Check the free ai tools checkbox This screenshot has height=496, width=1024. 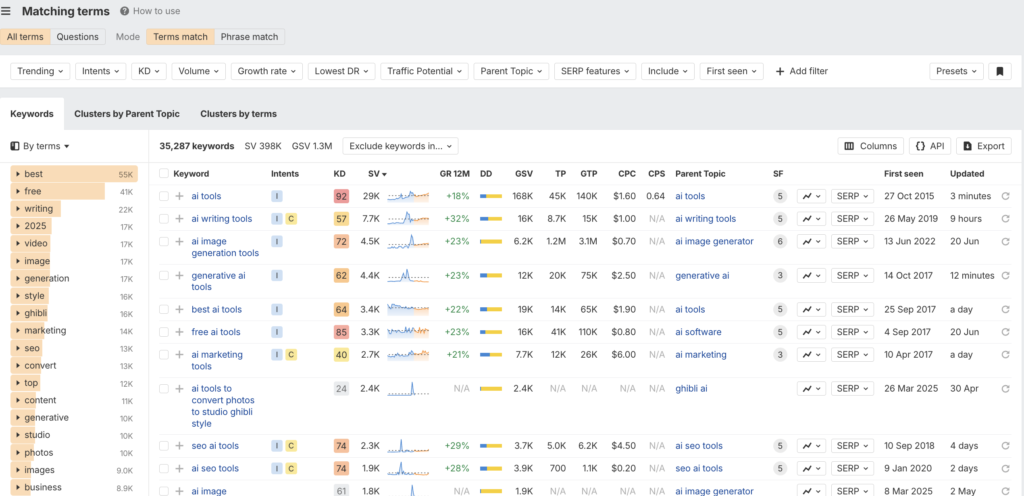click(x=164, y=332)
